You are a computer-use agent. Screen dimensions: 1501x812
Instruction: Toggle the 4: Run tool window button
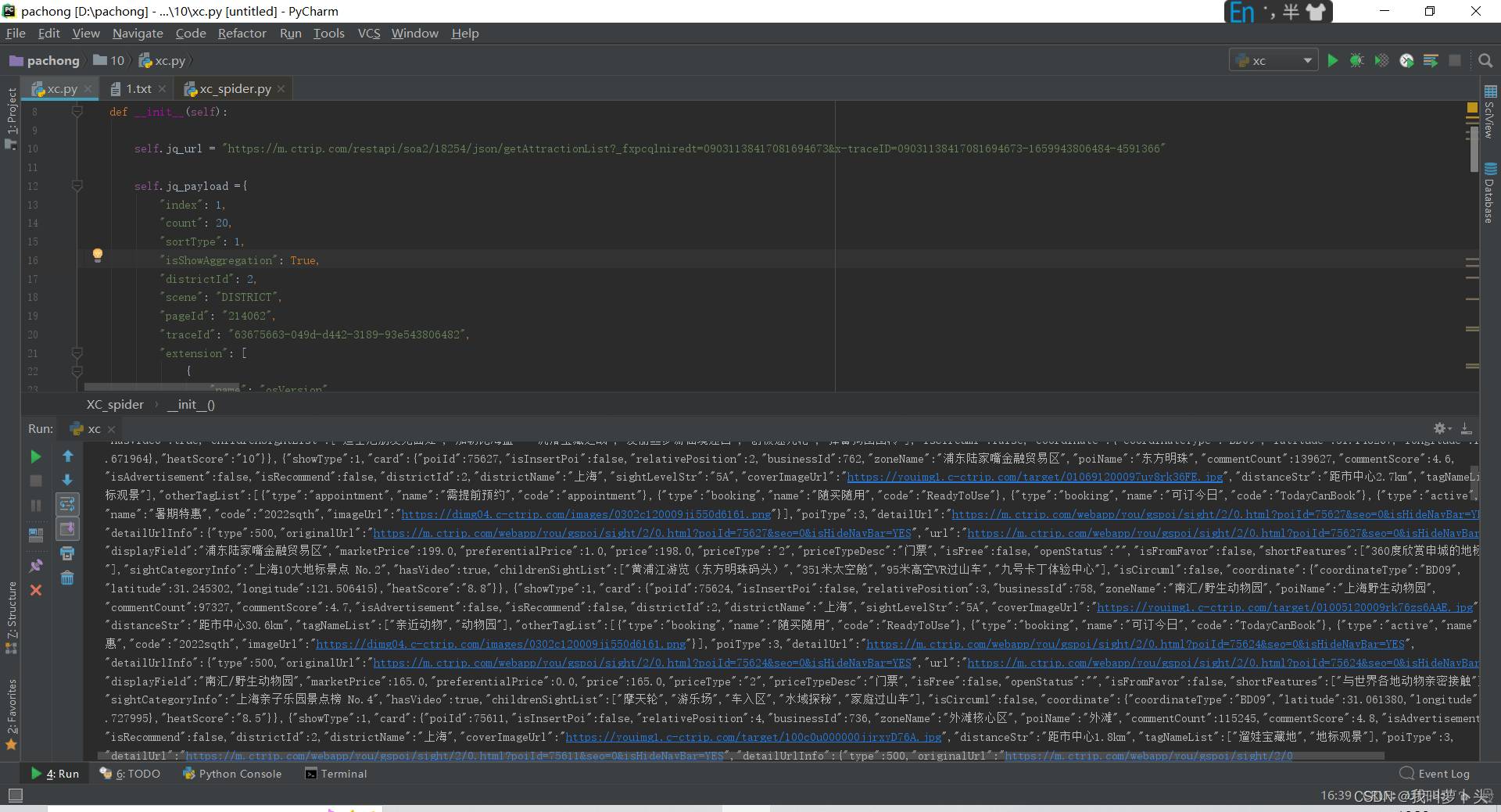pos(55,774)
